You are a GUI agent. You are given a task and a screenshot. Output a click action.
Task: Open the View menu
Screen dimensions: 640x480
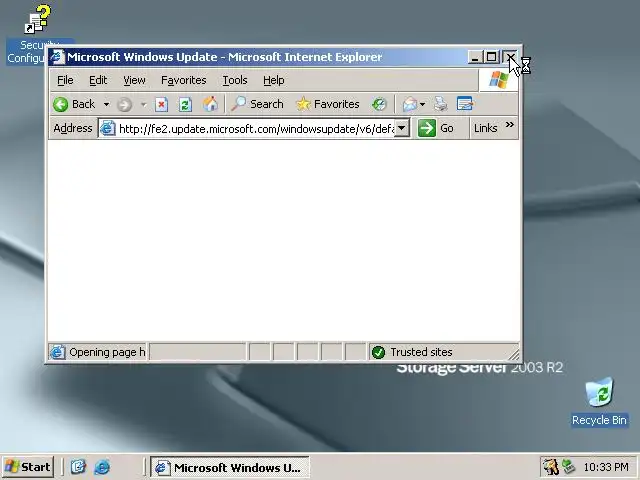click(x=134, y=80)
